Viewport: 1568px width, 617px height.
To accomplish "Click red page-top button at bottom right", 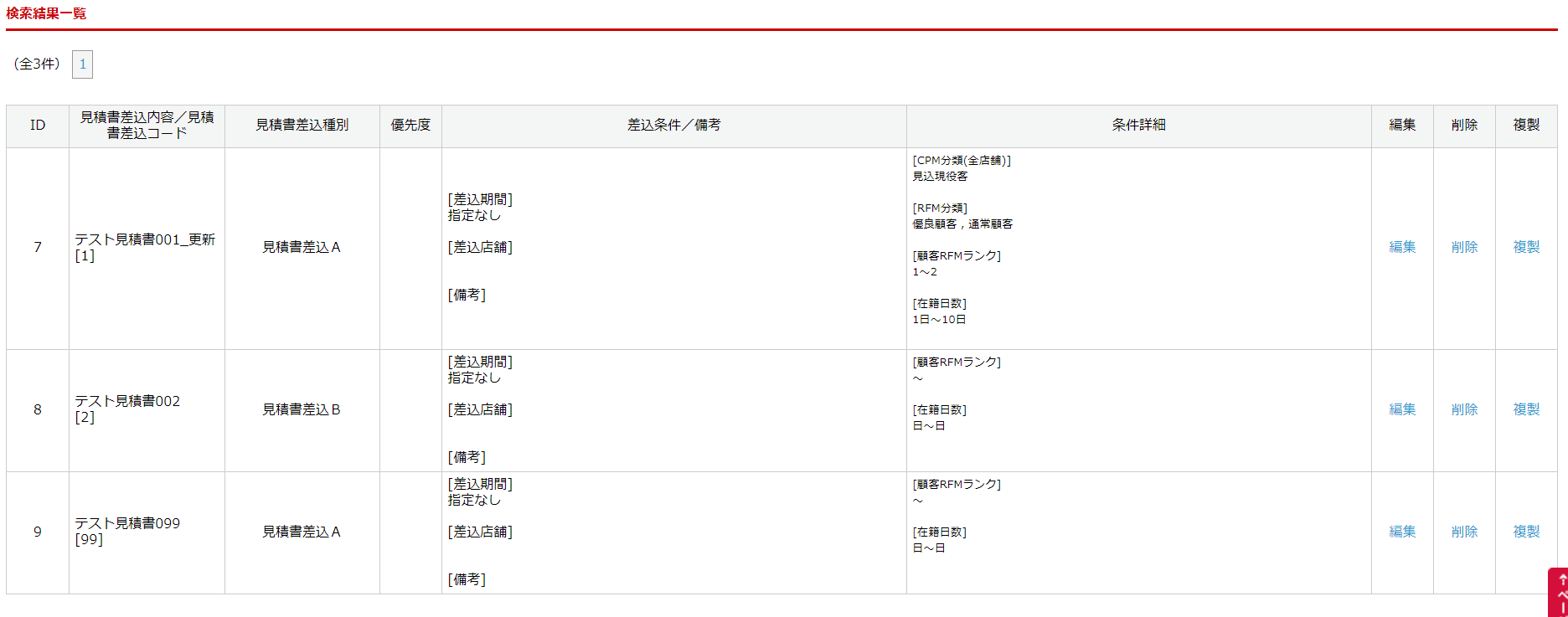I will click(x=1559, y=593).
